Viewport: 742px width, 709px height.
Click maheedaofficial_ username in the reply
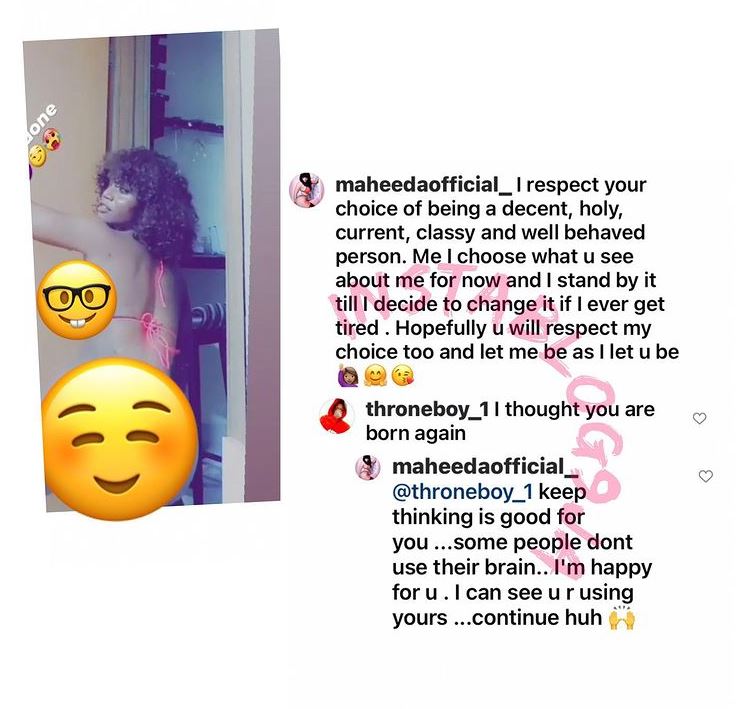485,467
